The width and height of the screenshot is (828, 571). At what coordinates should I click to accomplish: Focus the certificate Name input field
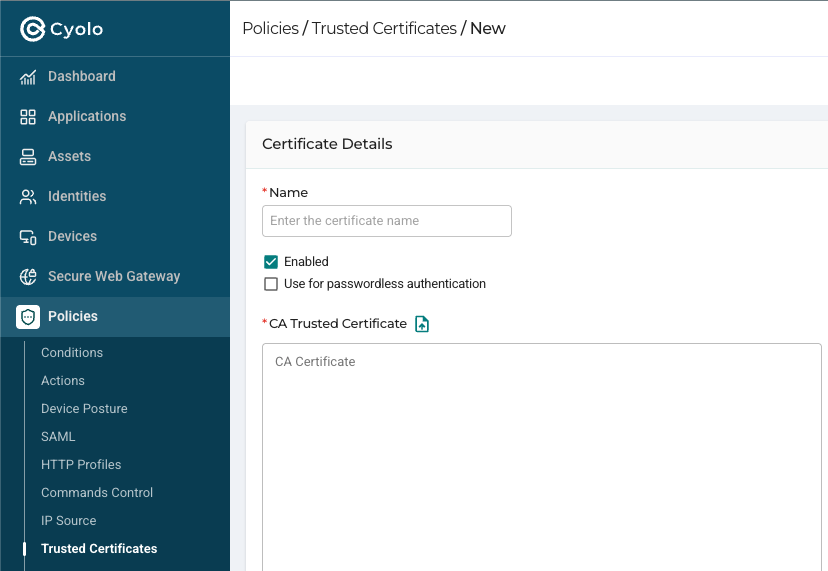(x=387, y=221)
